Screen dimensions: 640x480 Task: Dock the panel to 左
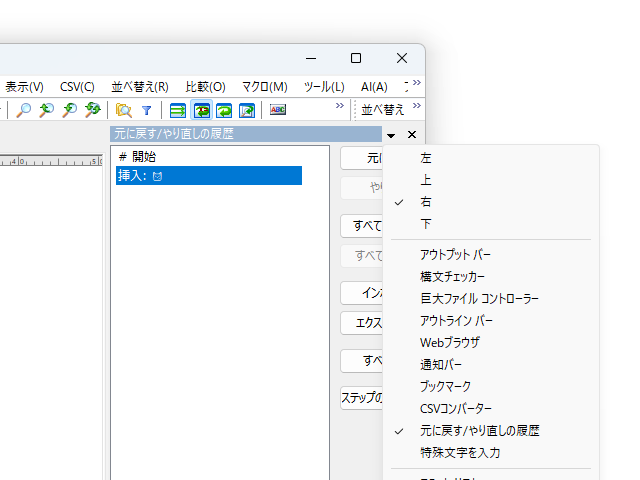[491, 158]
